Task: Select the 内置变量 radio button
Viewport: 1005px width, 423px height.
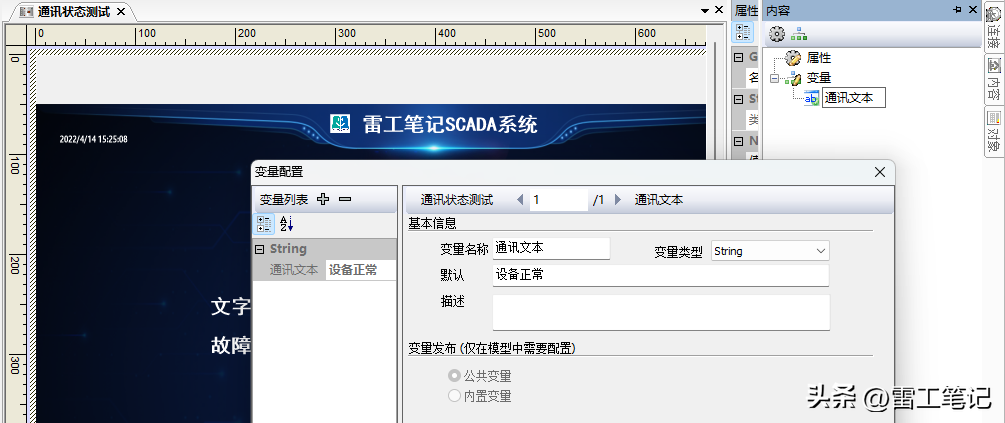Action: pyautogui.click(x=455, y=396)
